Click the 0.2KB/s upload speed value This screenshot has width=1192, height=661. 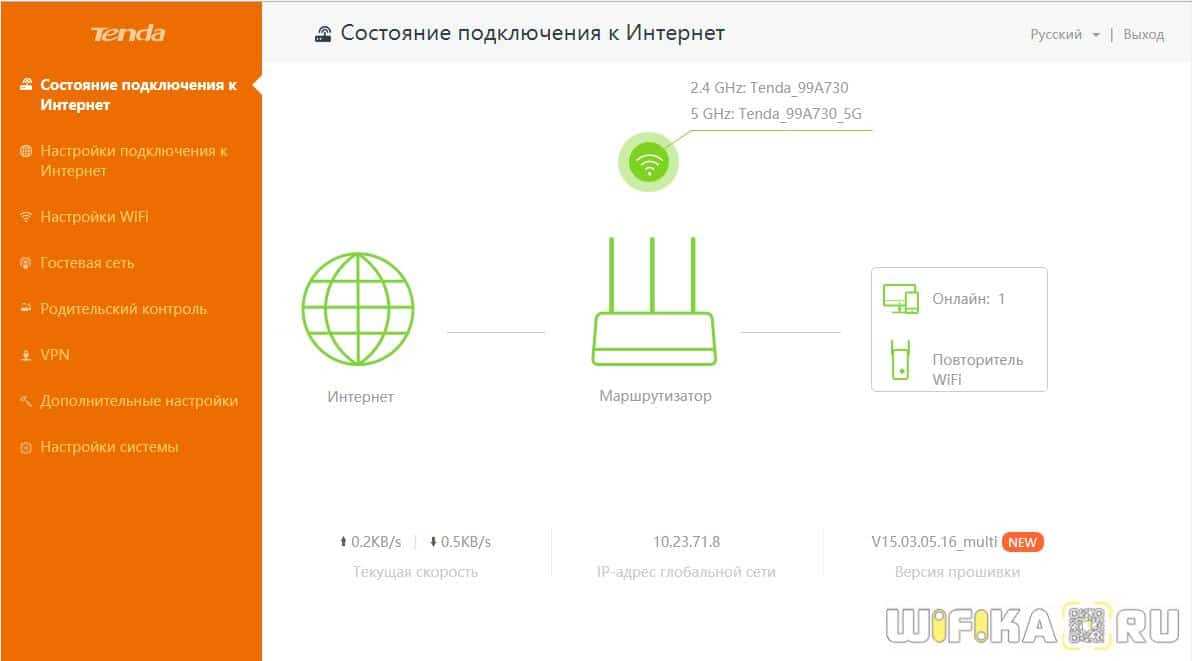point(376,542)
